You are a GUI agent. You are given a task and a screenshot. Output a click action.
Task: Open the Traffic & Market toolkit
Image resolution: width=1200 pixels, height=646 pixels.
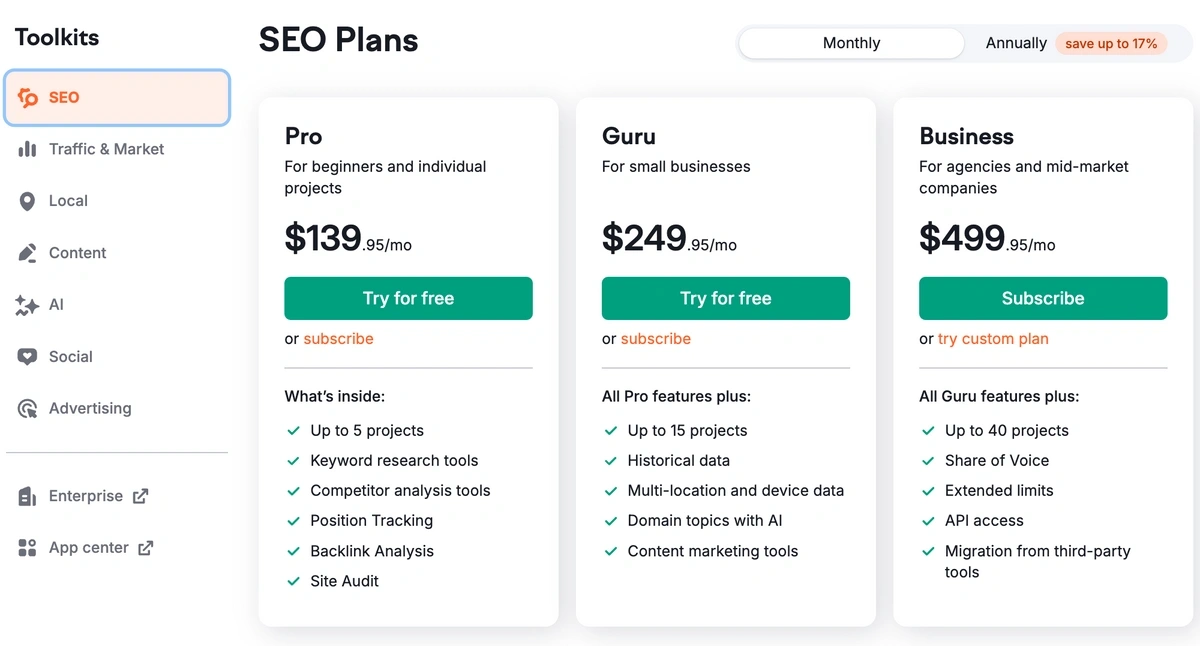point(106,149)
